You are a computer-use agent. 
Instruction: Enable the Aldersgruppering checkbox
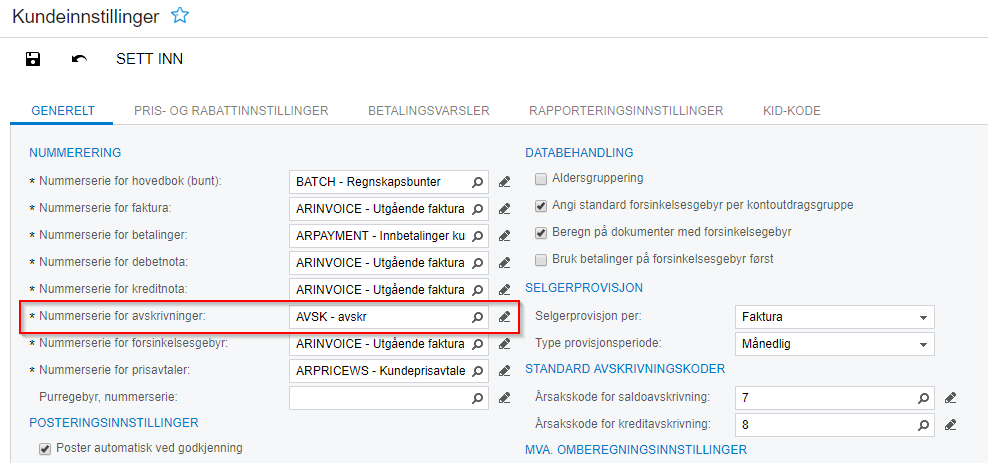541,179
